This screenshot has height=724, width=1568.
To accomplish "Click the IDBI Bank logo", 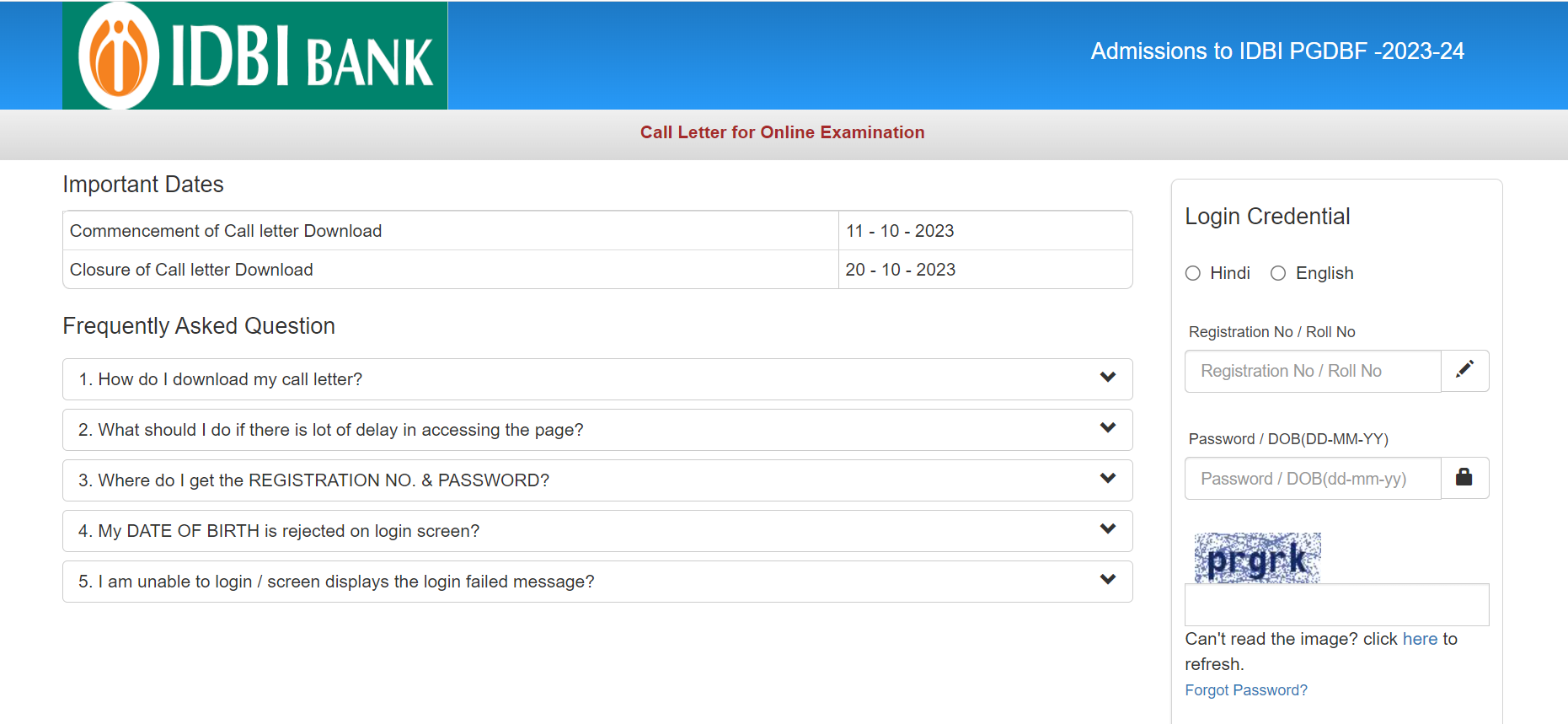I will point(254,56).
